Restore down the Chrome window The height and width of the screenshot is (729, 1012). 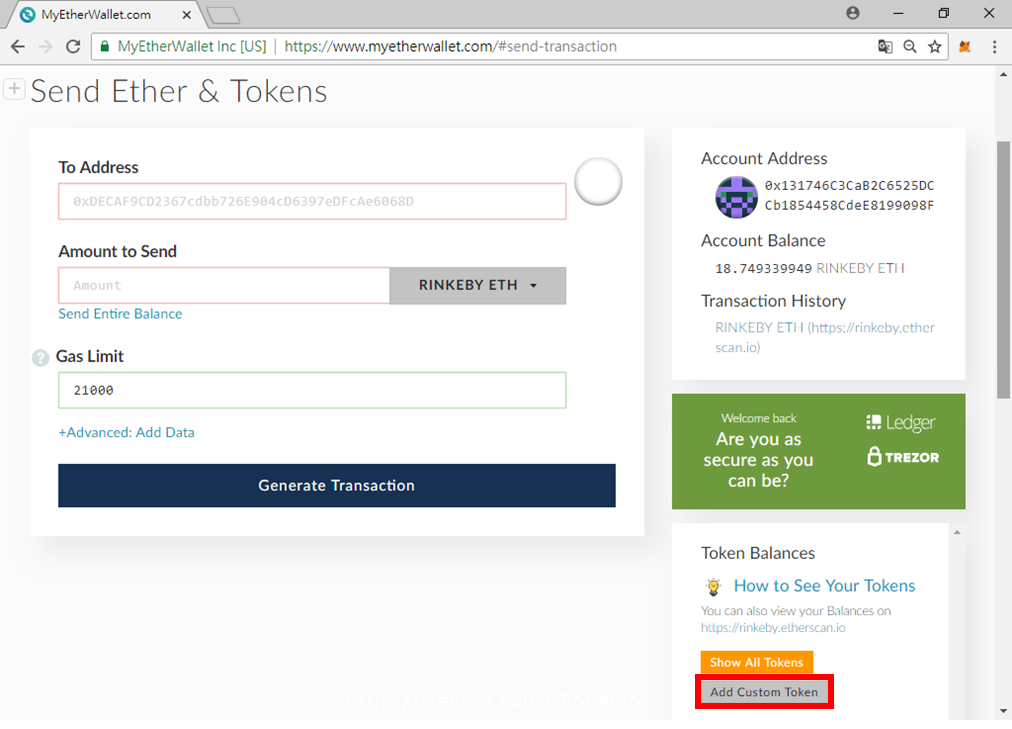coord(944,13)
